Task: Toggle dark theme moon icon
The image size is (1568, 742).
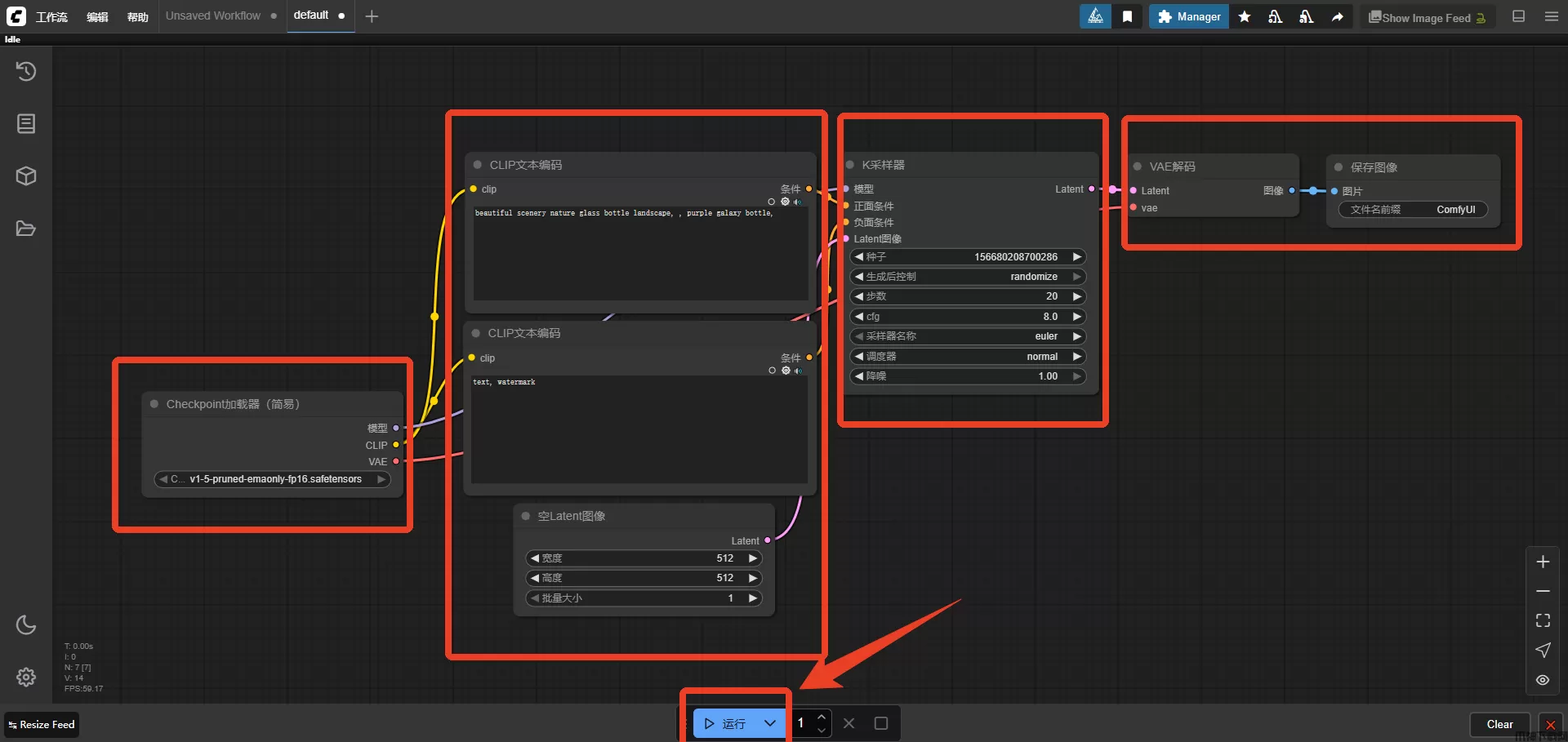Action: 26,625
